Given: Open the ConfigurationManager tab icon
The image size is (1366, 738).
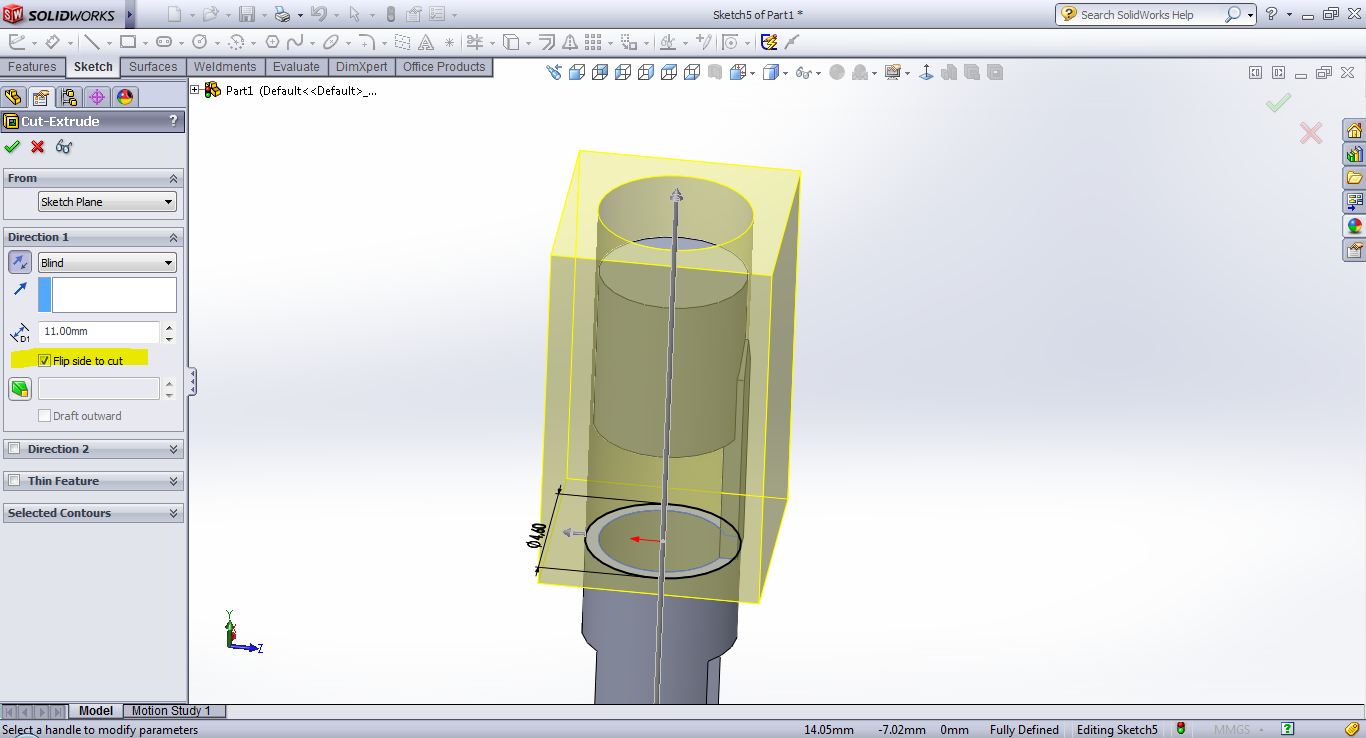Looking at the screenshot, I should (68, 97).
